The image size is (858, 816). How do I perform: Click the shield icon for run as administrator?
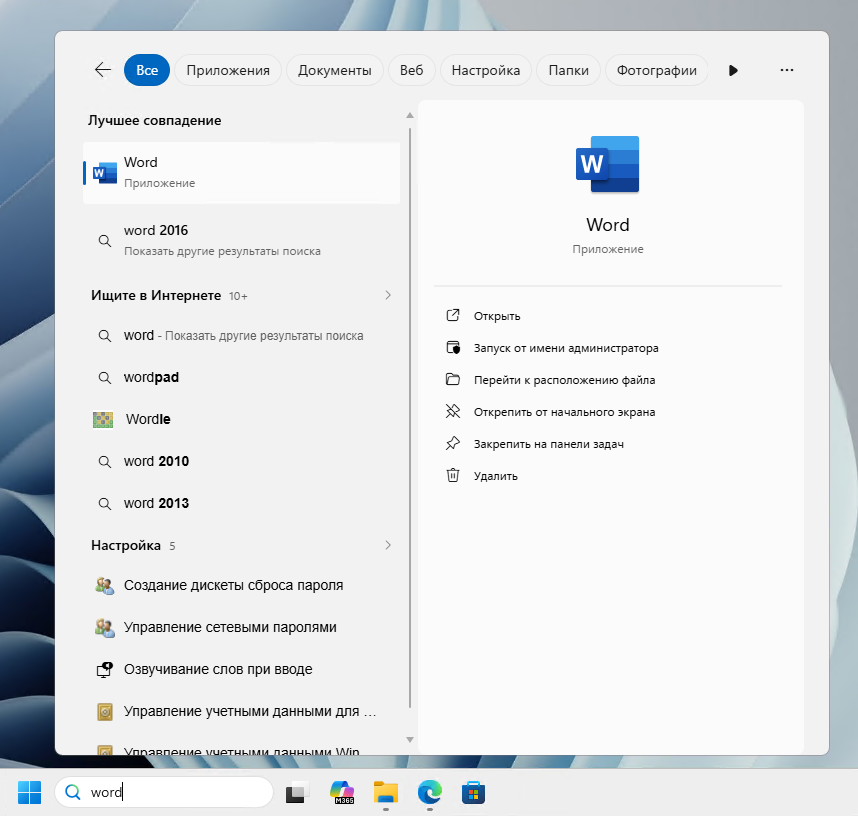[x=453, y=348]
